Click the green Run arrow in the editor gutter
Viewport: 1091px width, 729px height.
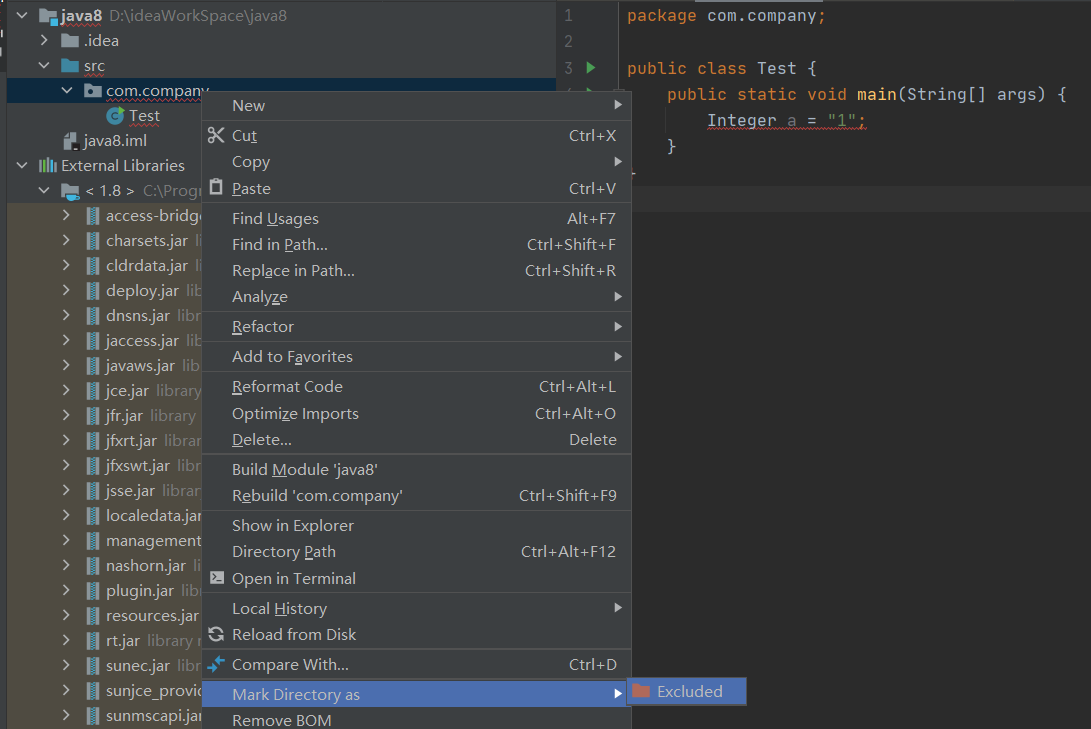[591, 67]
